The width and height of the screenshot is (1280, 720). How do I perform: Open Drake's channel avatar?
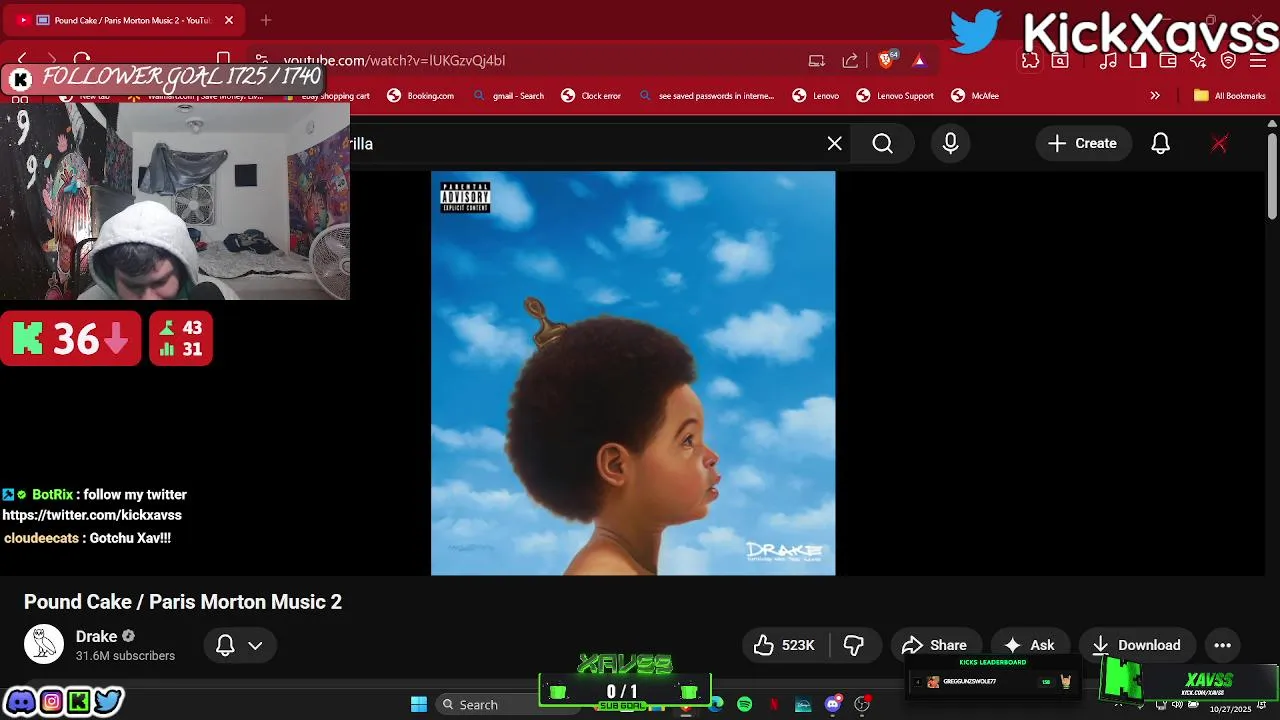44,645
